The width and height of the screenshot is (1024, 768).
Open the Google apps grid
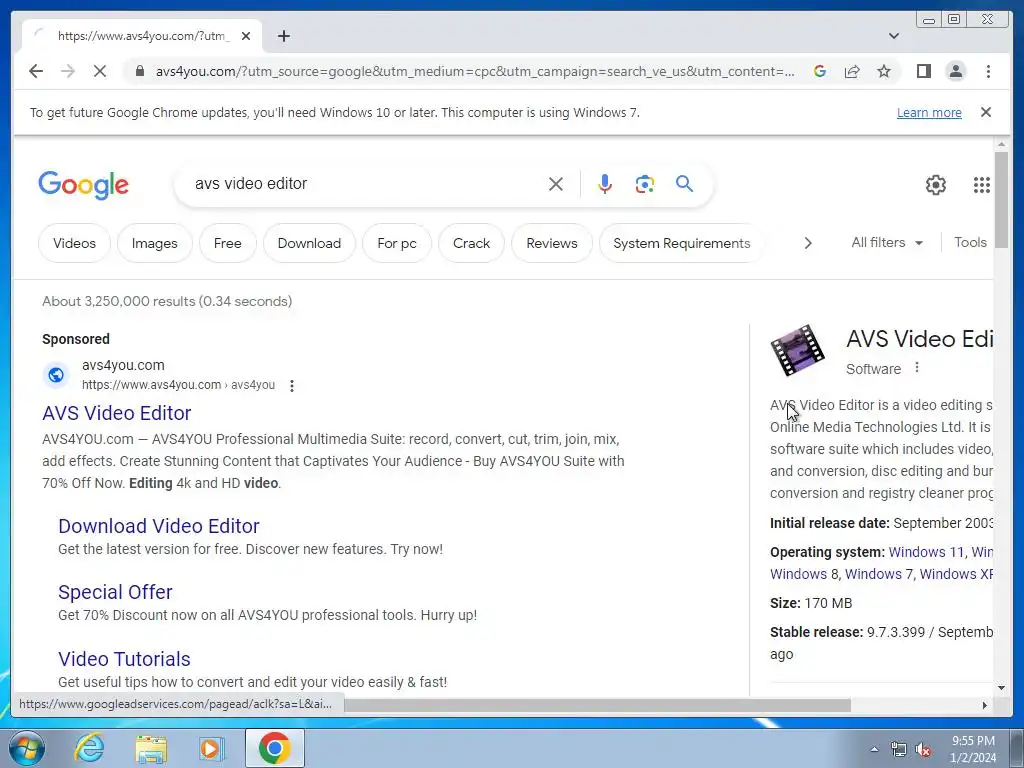982,185
